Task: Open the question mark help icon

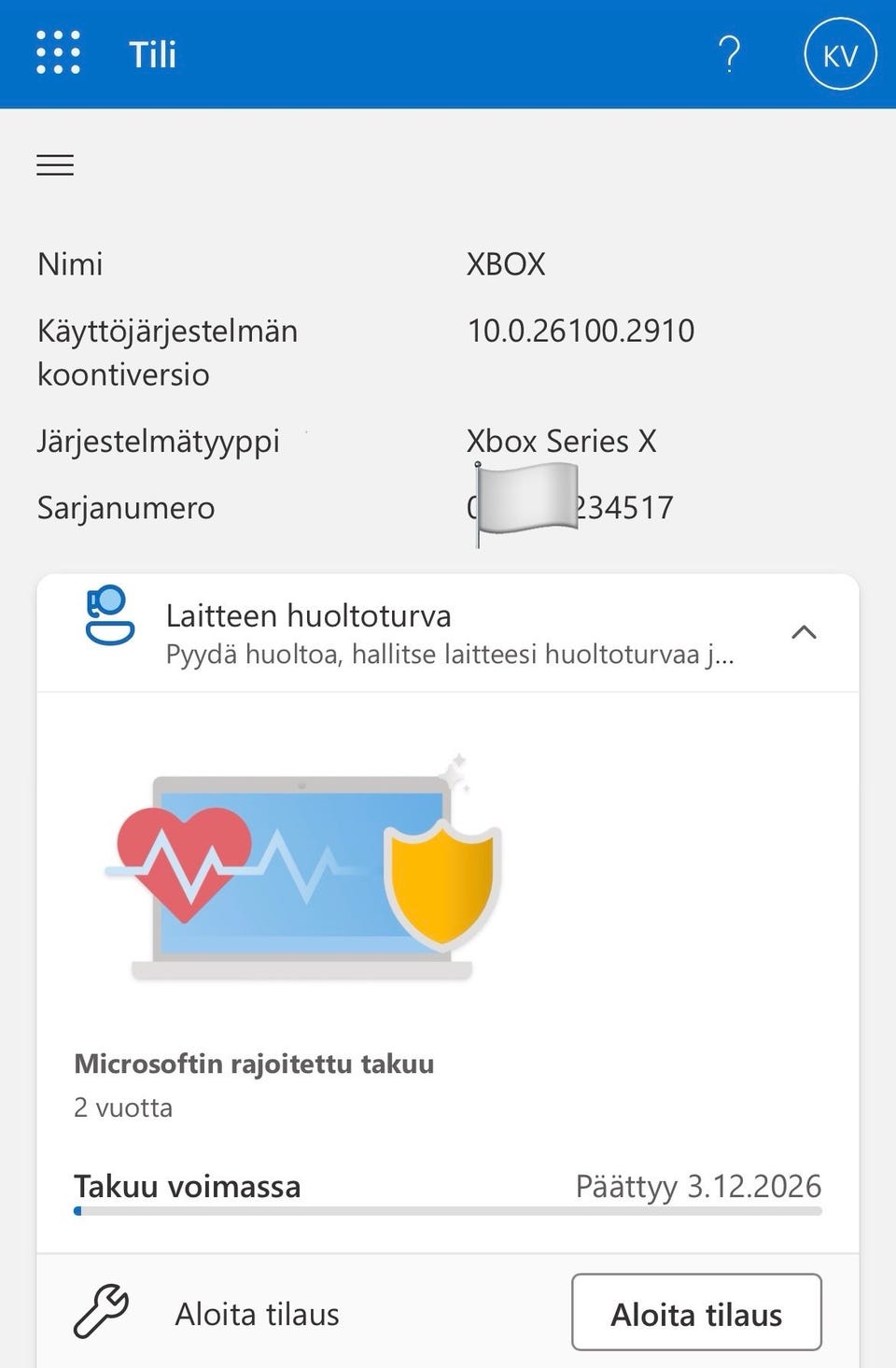Action: (x=730, y=54)
